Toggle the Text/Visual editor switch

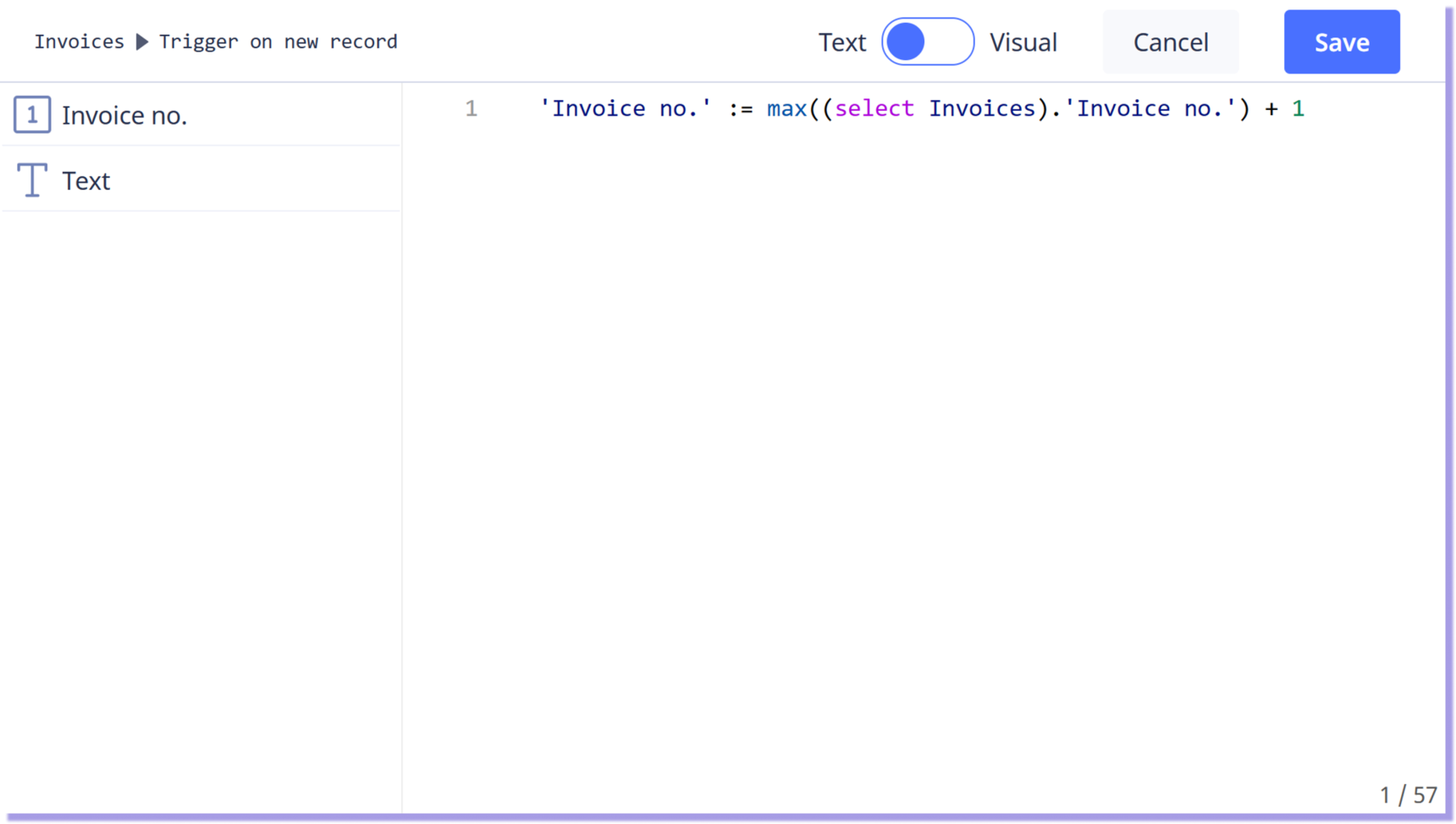point(928,41)
